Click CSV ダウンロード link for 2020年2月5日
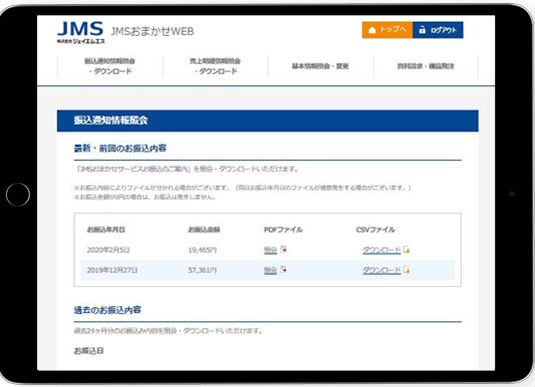The height and width of the screenshot is (387, 535). pos(381,250)
